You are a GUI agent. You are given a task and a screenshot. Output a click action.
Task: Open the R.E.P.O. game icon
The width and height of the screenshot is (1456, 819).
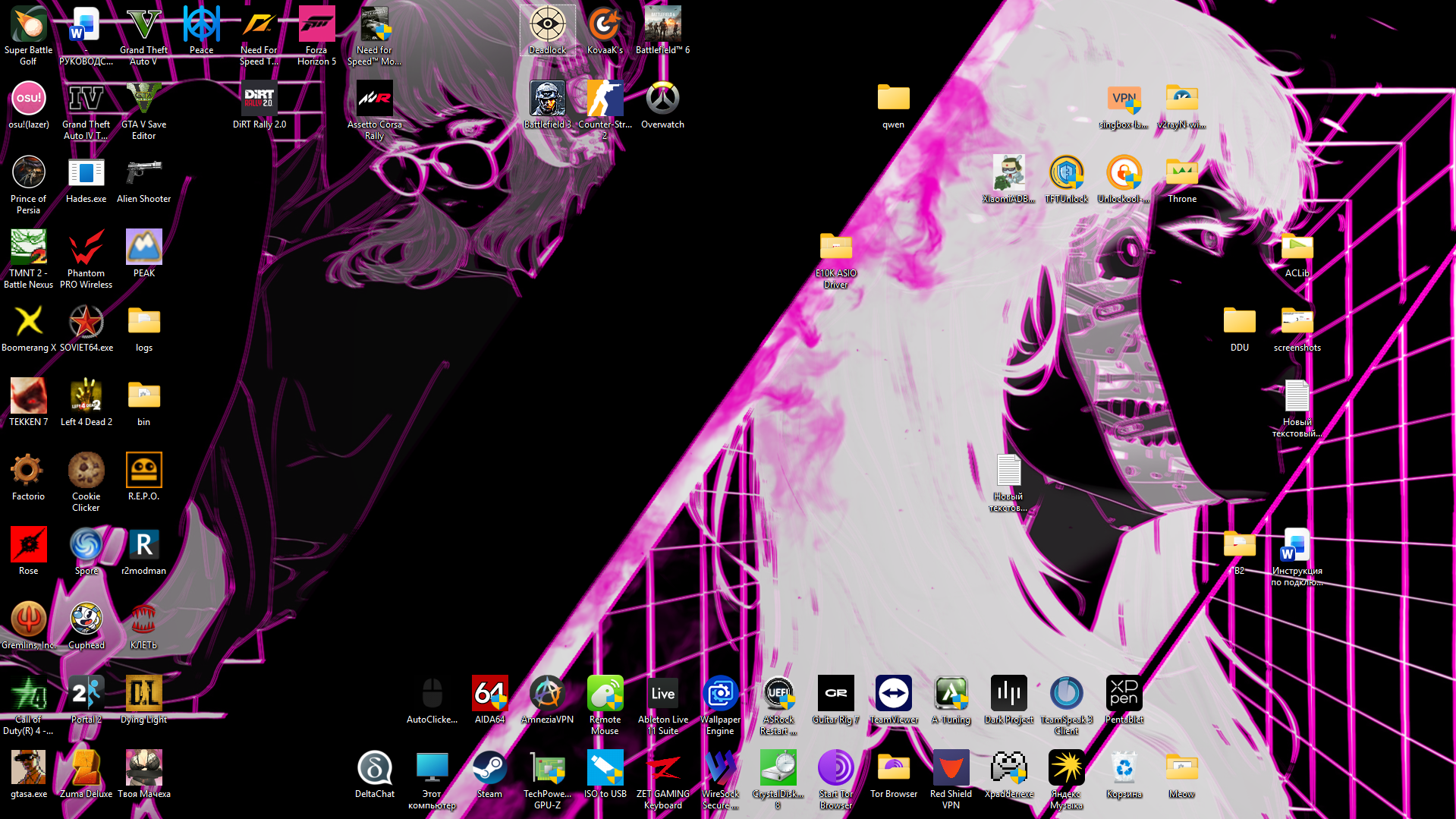coord(144,477)
